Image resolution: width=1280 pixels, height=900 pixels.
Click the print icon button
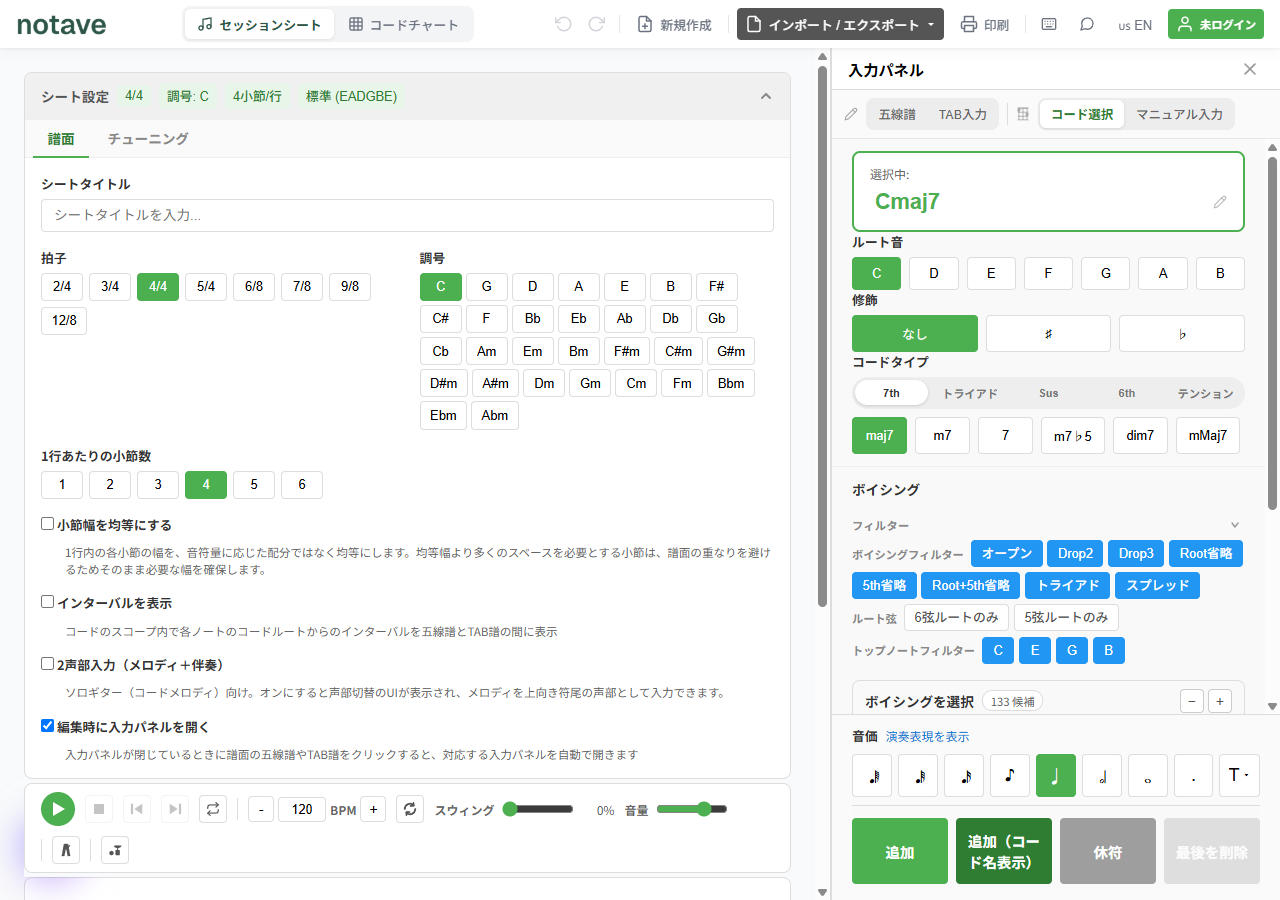(x=984, y=25)
